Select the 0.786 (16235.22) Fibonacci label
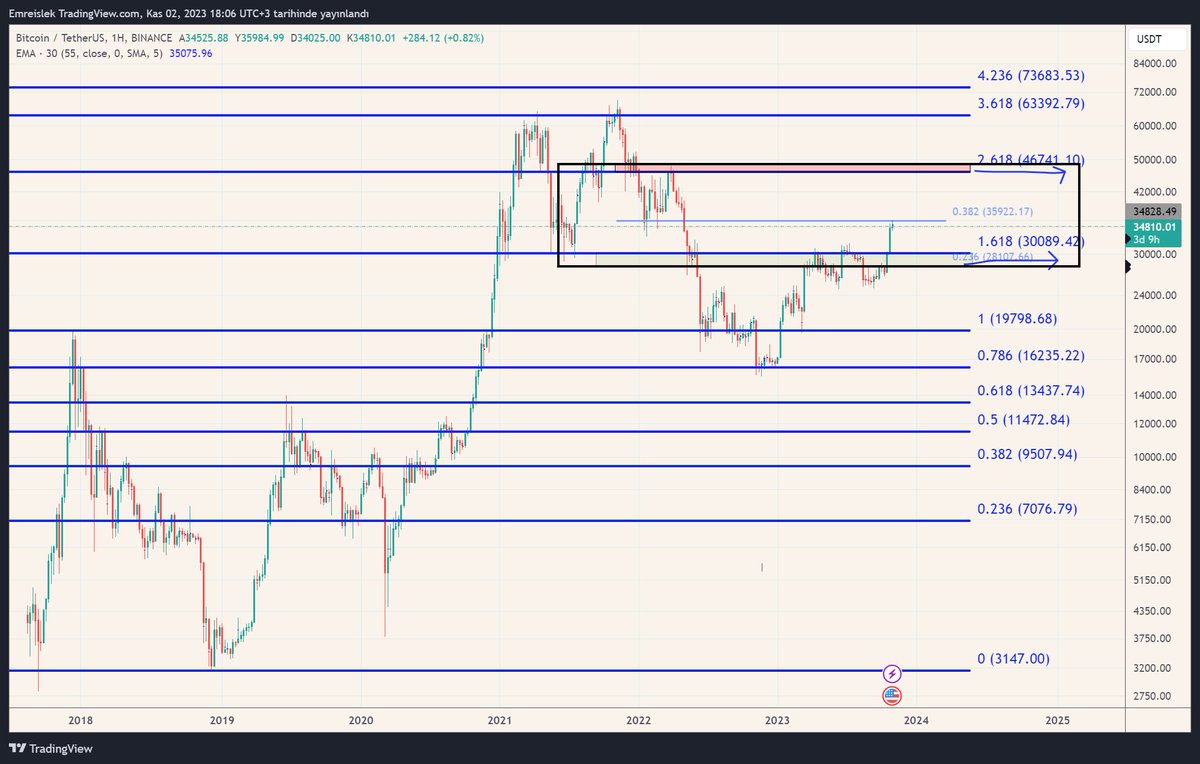 tap(1031, 356)
